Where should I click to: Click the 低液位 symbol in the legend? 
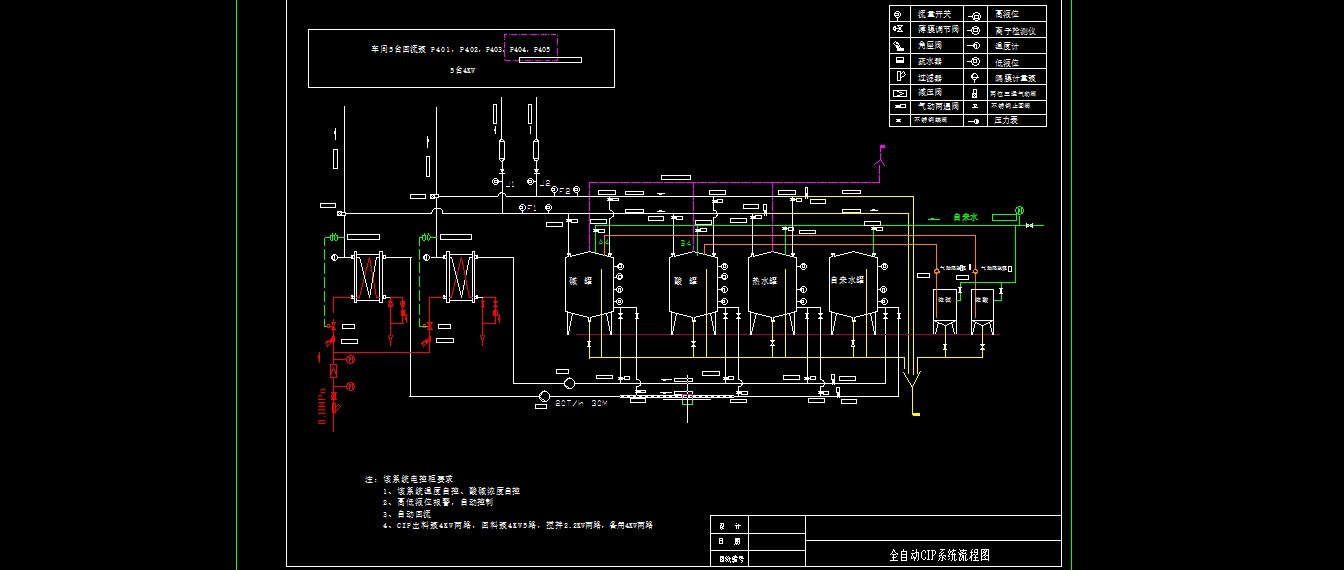pos(974,61)
